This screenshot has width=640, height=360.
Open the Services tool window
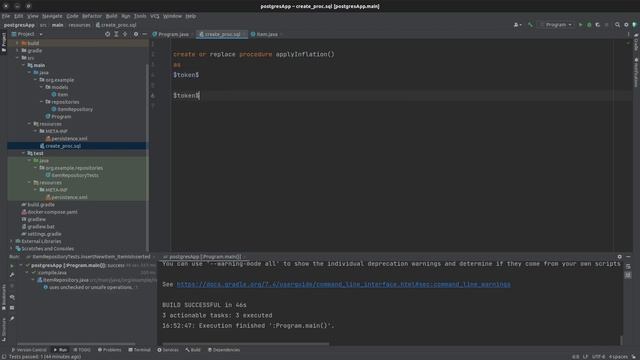[168, 350]
